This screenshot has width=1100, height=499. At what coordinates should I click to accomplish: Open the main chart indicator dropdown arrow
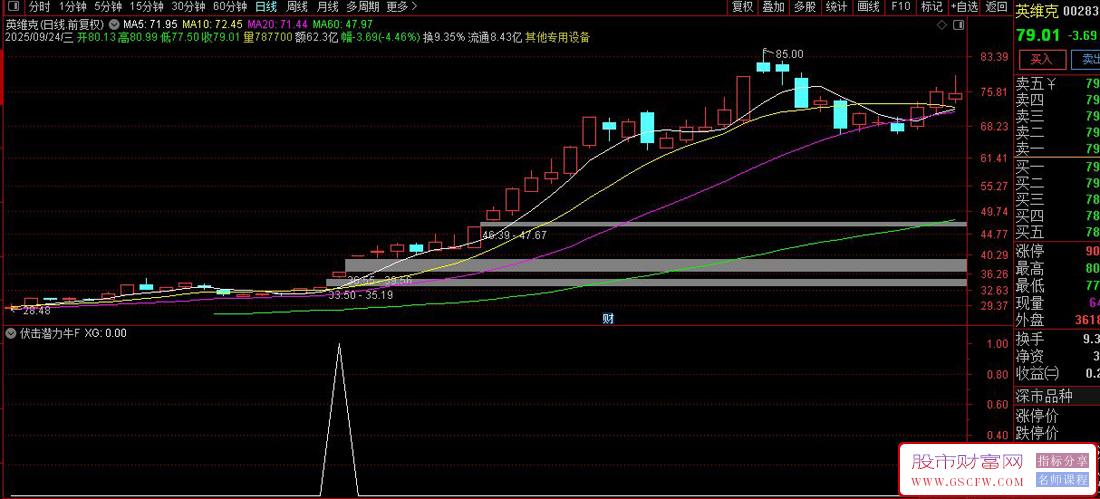point(114,23)
